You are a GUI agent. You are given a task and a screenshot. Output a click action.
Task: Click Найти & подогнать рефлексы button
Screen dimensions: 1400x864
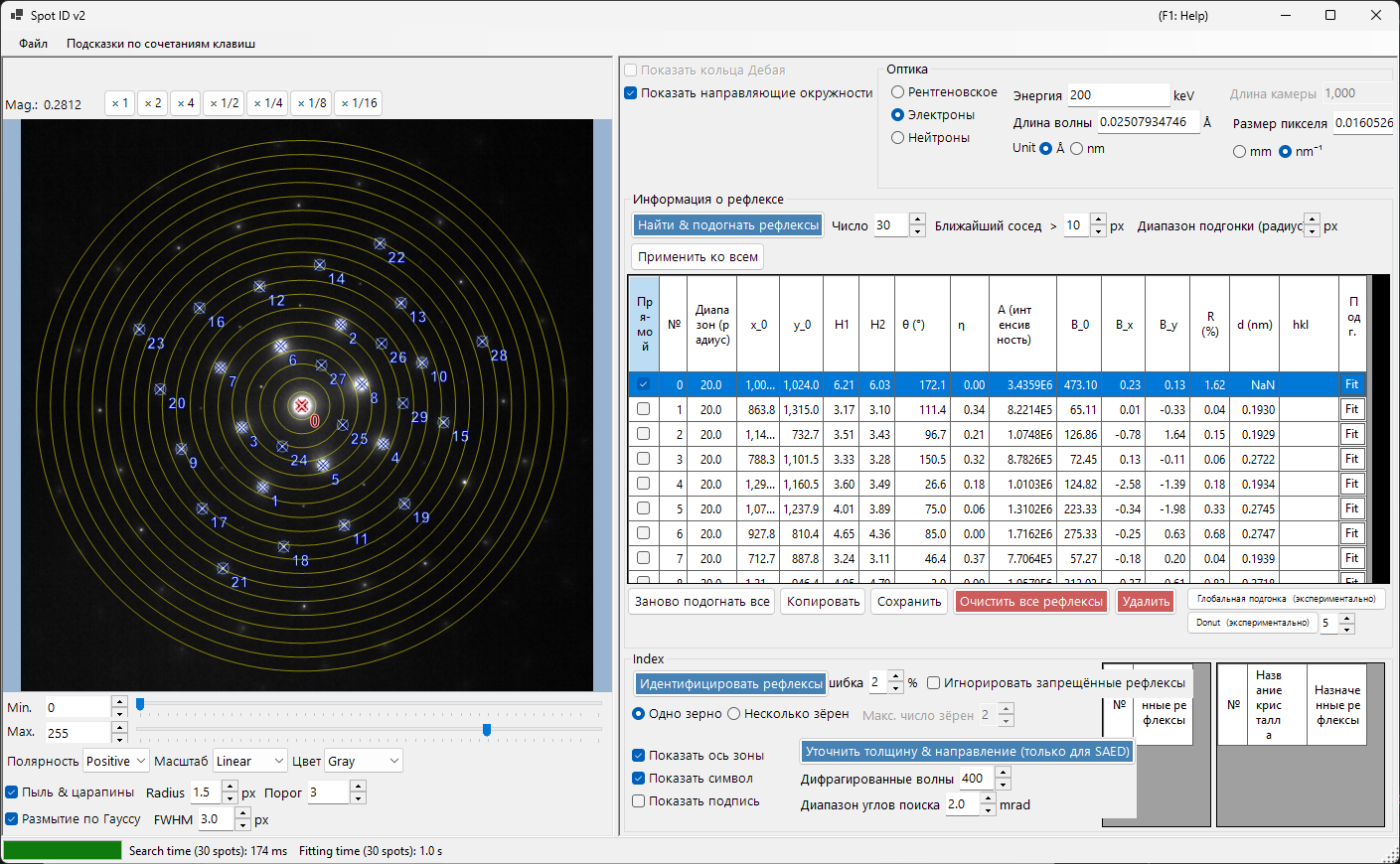pyautogui.click(x=728, y=225)
